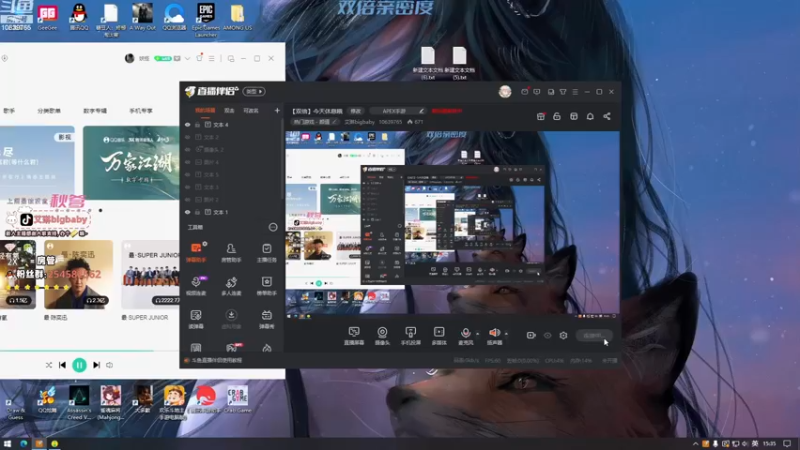
Task: Open the 榜单助手 tool
Action: (266, 286)
